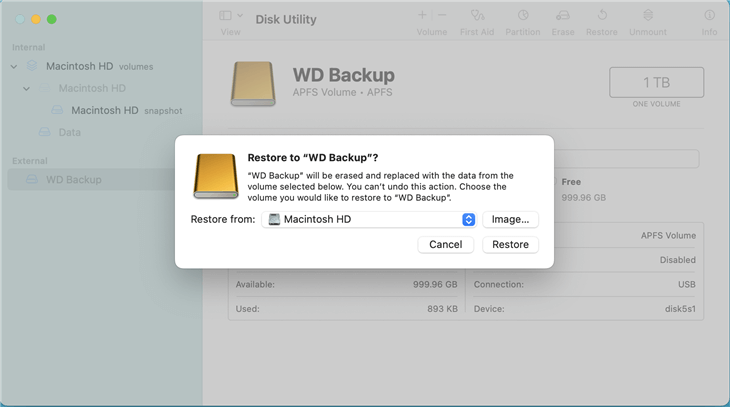730x407 pixels.
Task: Select the Macintosh HD snapshot item
Action: coord(105,110)
